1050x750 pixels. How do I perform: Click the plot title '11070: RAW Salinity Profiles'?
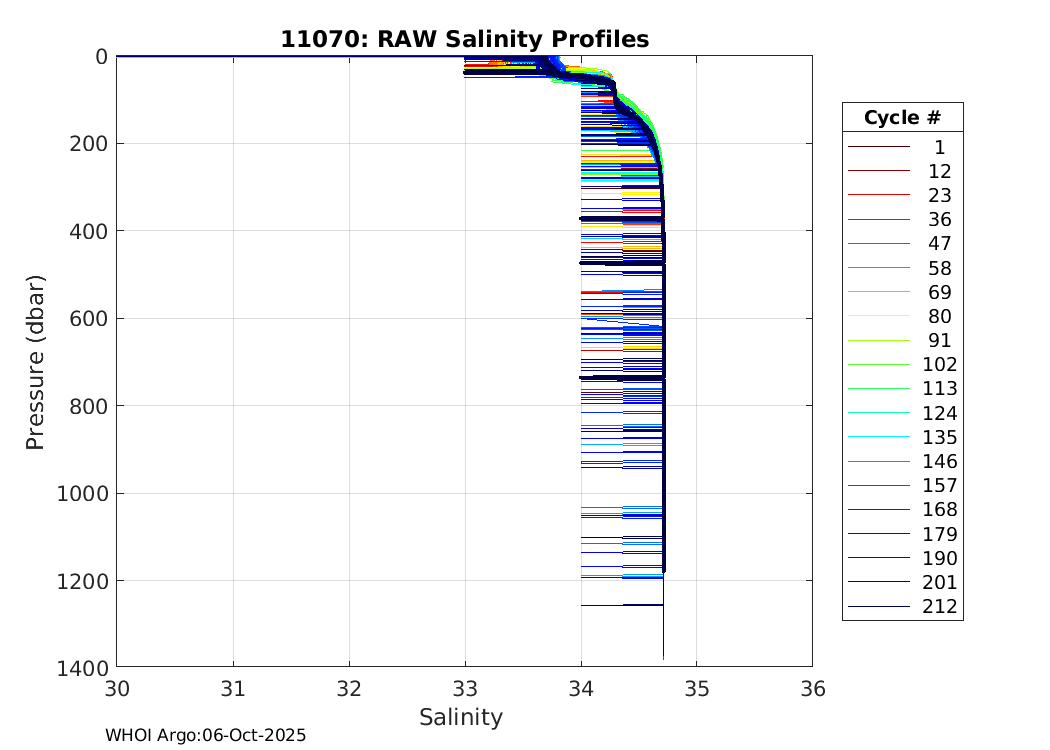pos(464,39)
